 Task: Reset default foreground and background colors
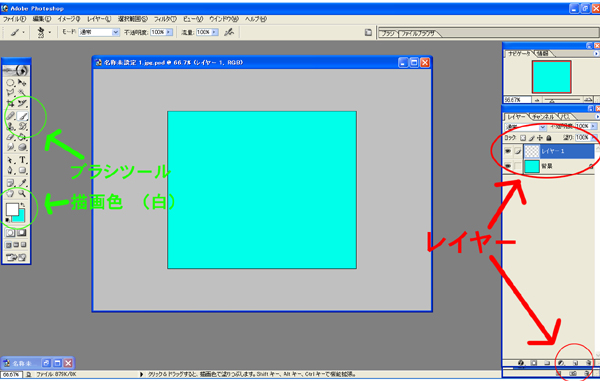tap(7, 220)
